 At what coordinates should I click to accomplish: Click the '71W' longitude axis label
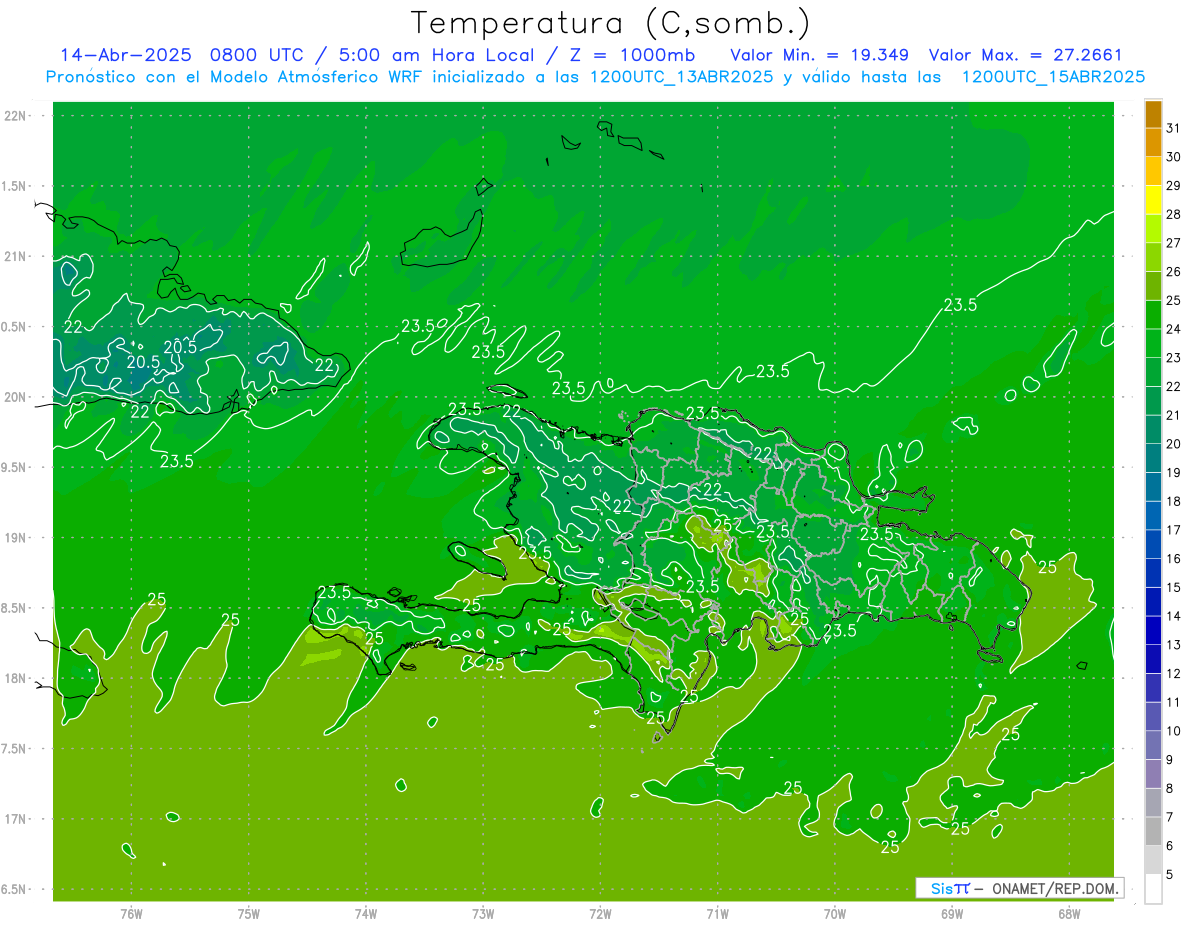(x=717, y=913)
